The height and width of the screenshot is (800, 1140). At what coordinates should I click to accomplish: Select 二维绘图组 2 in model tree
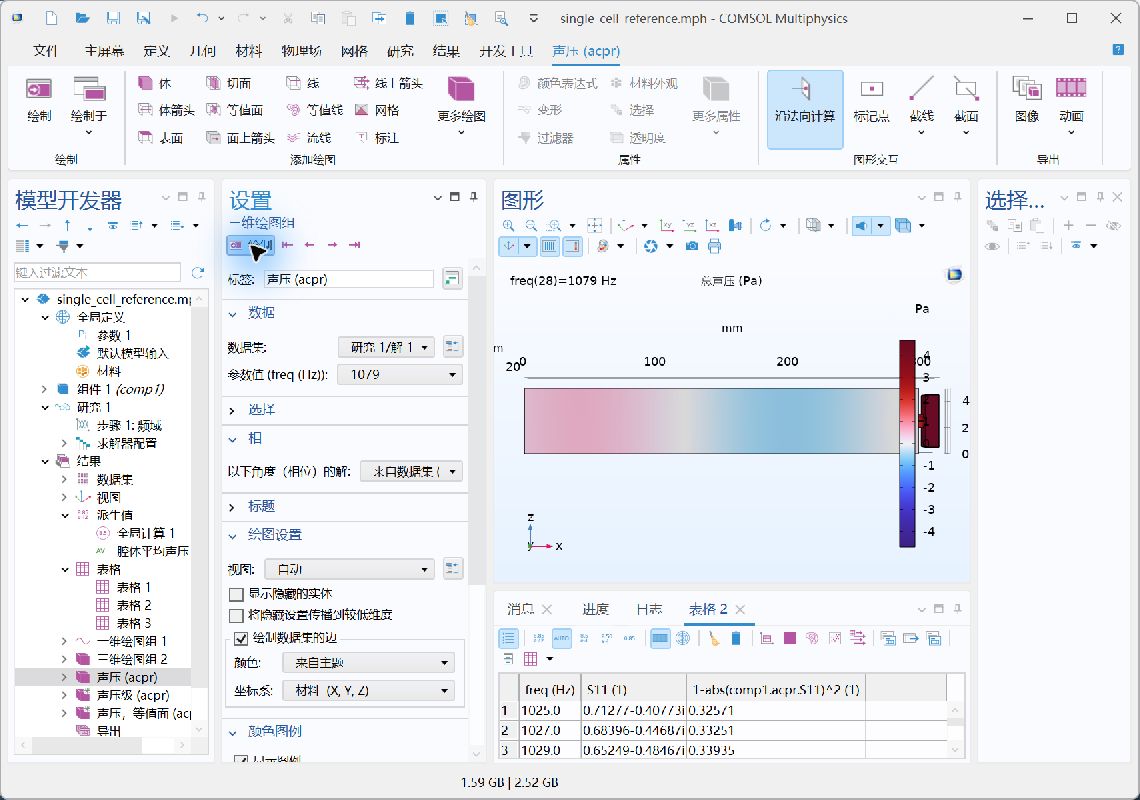click(x=132, y=659)
